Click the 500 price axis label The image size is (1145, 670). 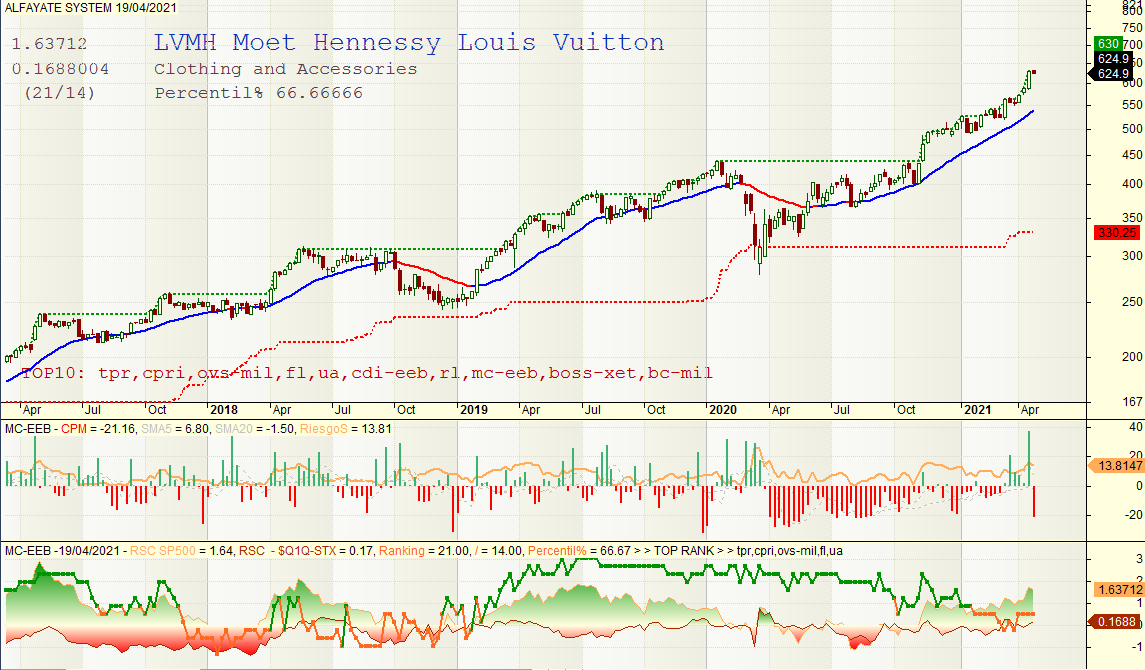click(x=1133, y=129)
